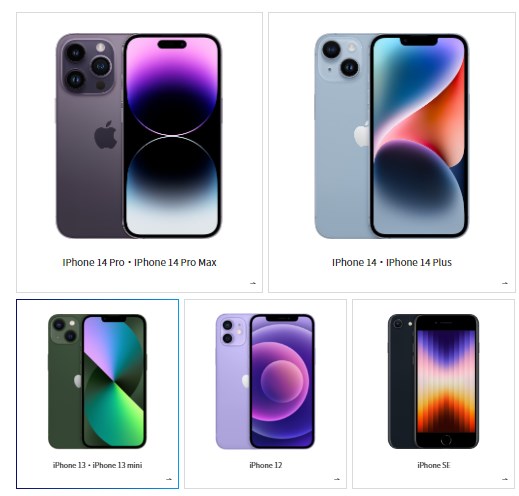Click the arrow icon in the iPhone SE card
The height and width of the screenshot is (496, 519).
pyautogui.click(x=505, y=479)
